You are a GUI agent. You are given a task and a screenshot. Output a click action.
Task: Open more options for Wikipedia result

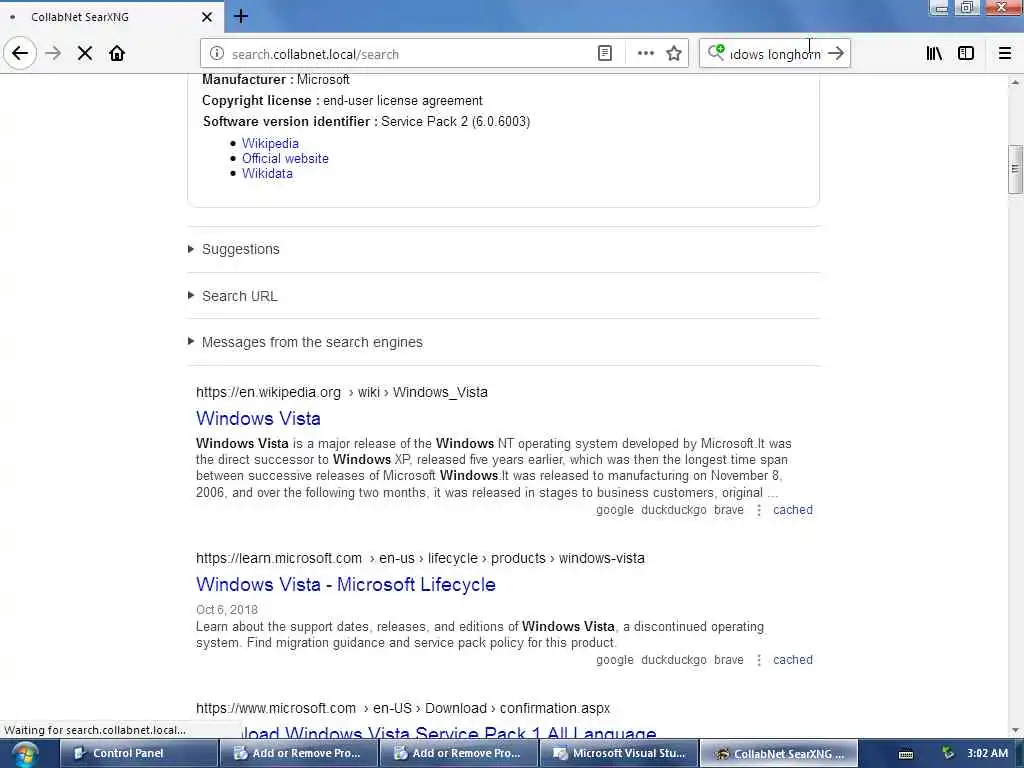click(x=759, y=510)
